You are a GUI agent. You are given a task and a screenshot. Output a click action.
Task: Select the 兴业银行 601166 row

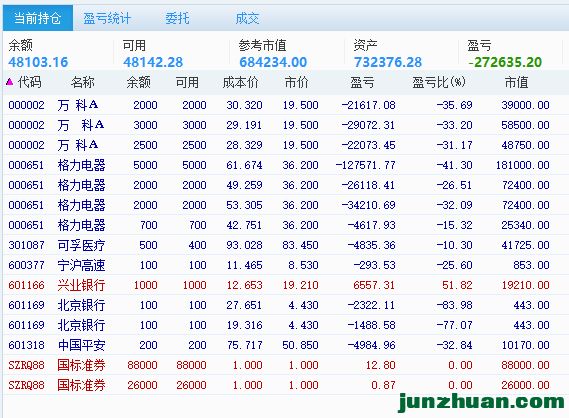coord(279,285)
